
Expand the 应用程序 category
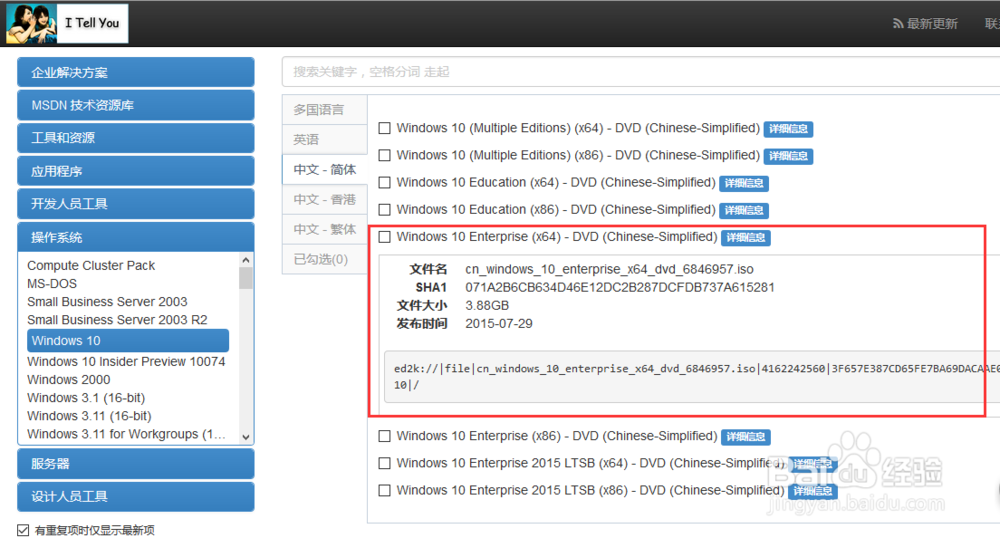136,171
